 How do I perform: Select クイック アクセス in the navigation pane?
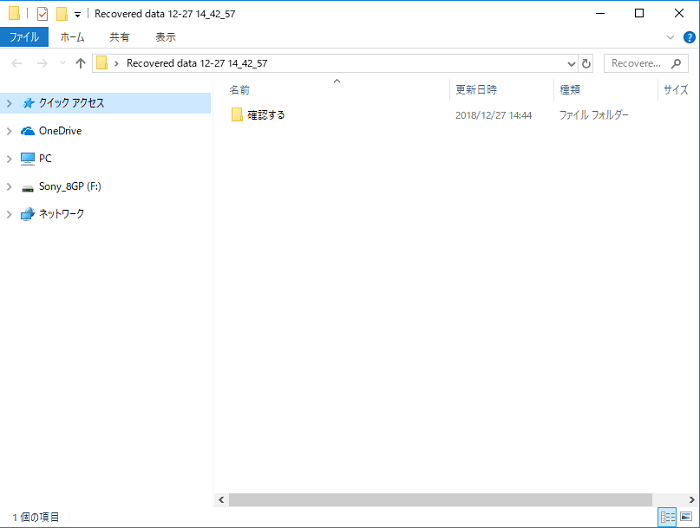[x=71, y=103]
